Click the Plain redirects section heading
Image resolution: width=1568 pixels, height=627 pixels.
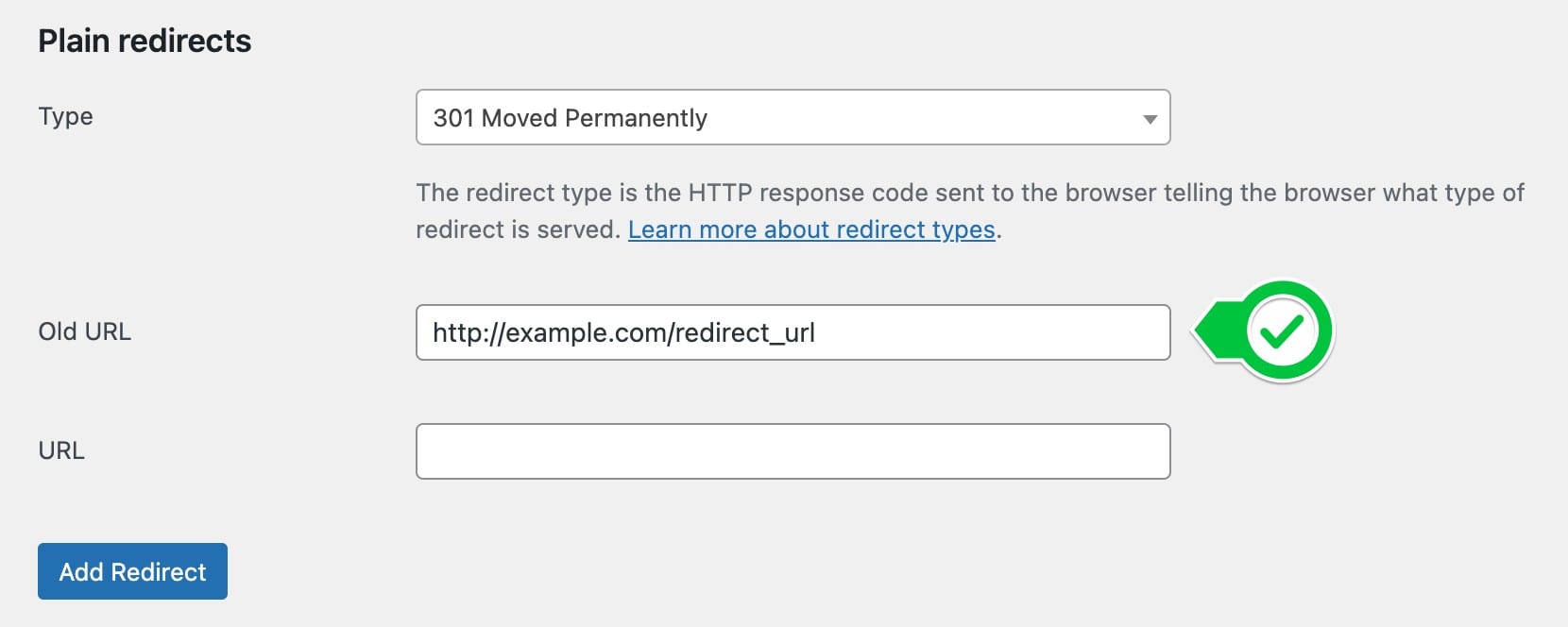tap(143, 41)
